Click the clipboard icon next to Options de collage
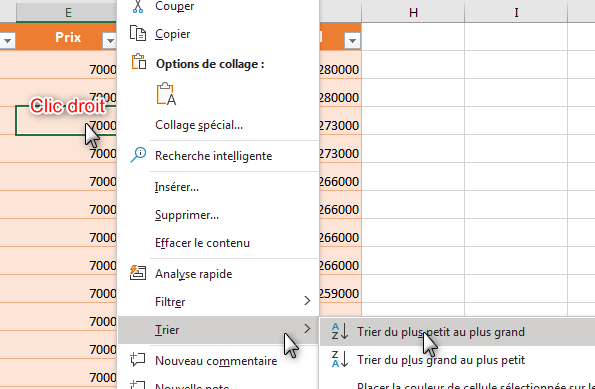 (x=139, y=61)
